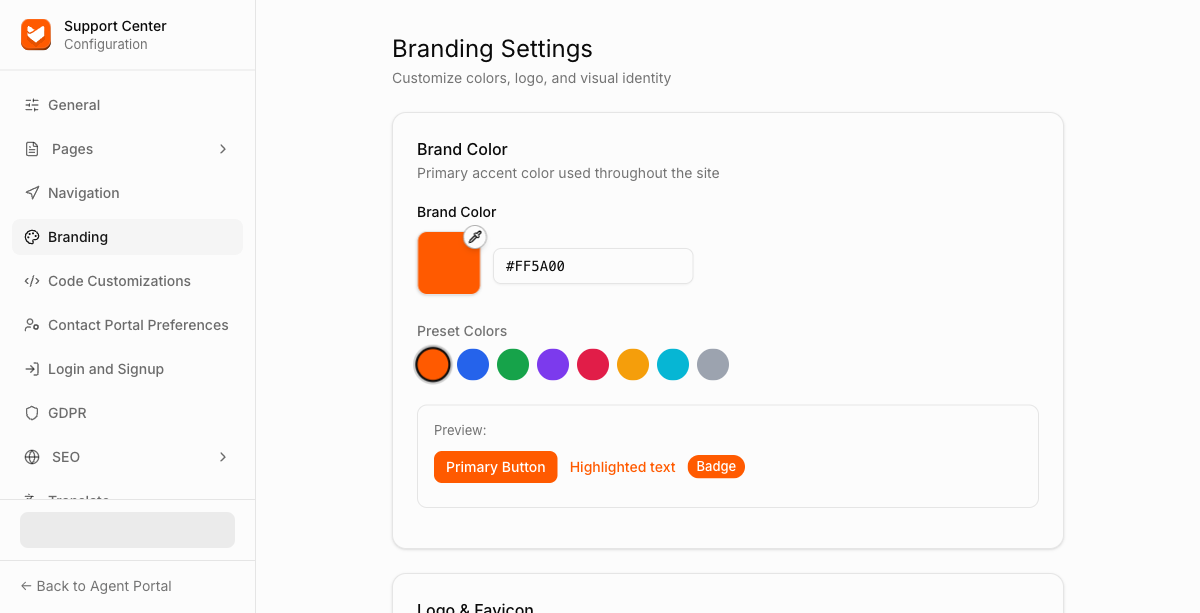Click the Pages document icon
Viewport: 1200px width, 613px height.
click(x=32, y=149)
